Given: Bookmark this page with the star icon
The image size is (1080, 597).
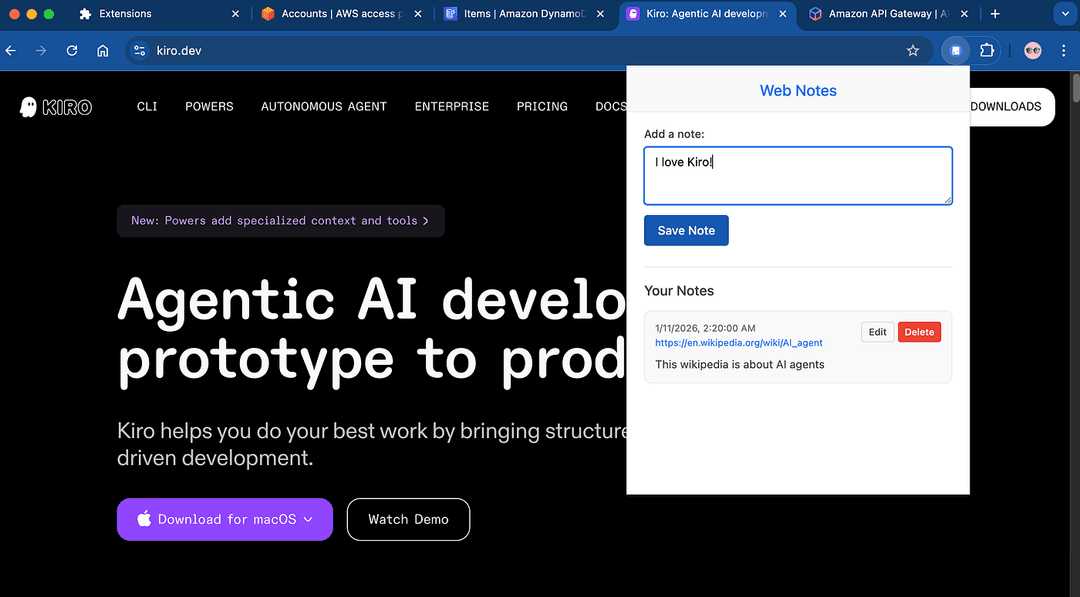Looking at the screenshot, I should click(x=913, y=50).
